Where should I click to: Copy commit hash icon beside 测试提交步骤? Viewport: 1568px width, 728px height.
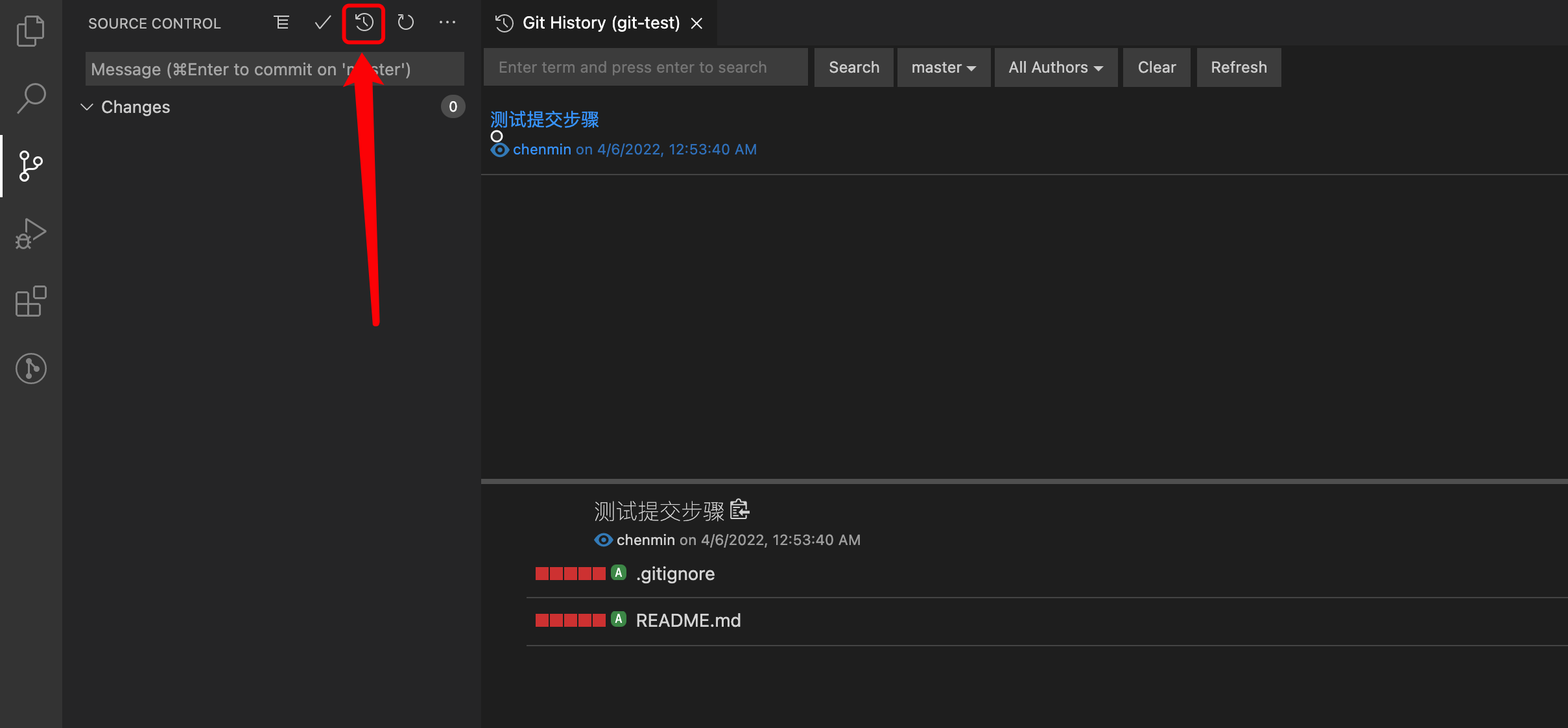[x=739, y=510]
